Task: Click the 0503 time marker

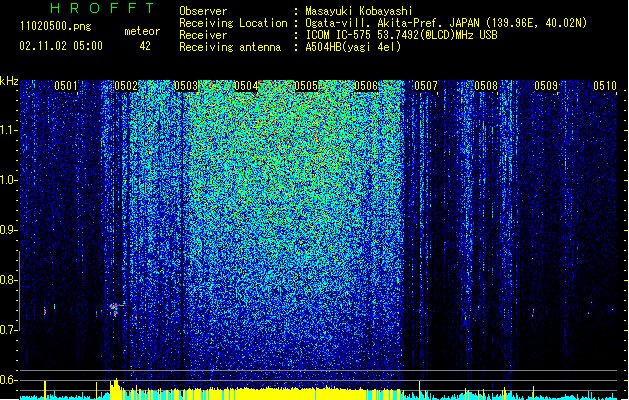Action: [186, 86]
